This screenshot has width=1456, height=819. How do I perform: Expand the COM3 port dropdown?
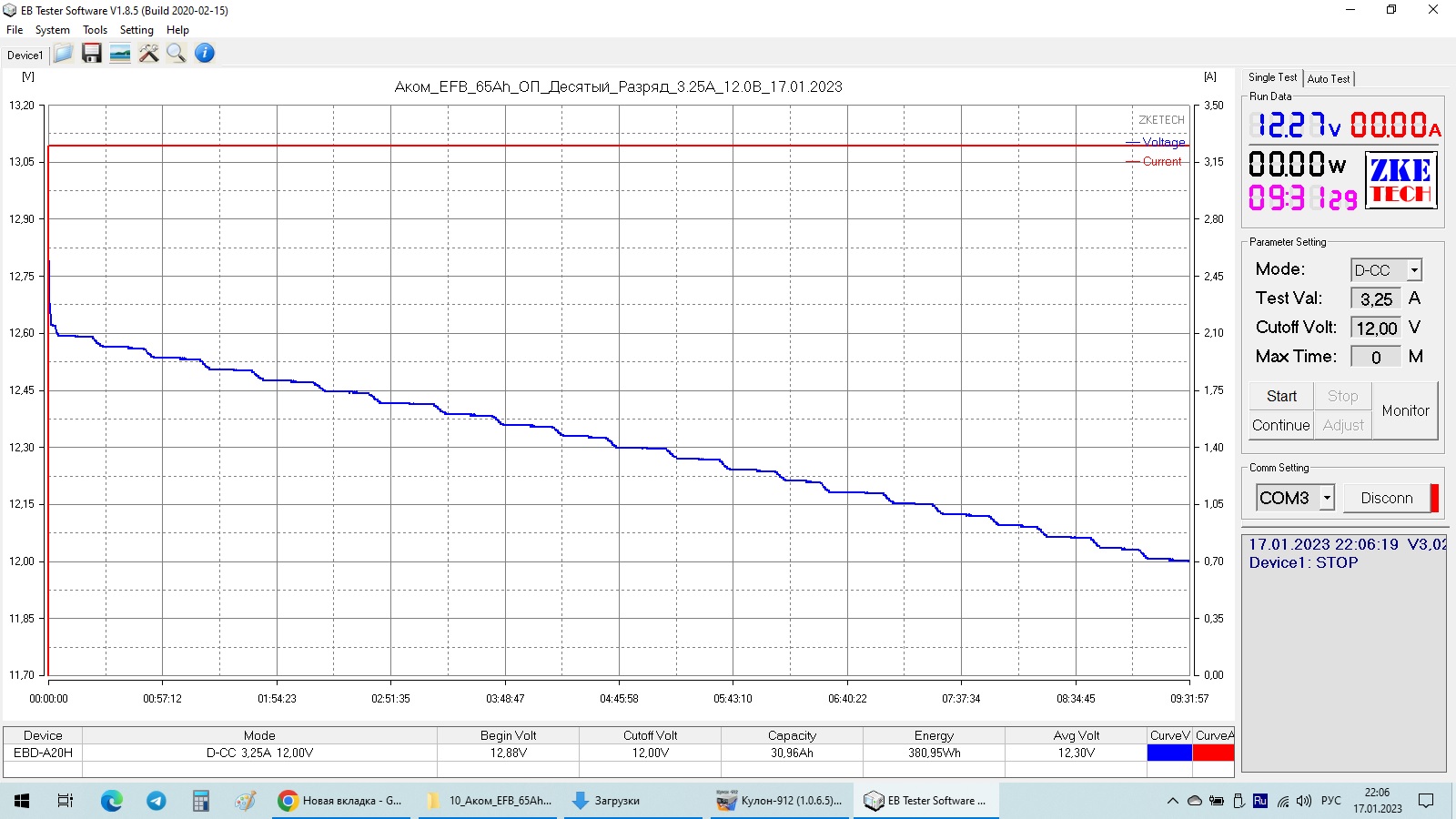[1327, 498]
